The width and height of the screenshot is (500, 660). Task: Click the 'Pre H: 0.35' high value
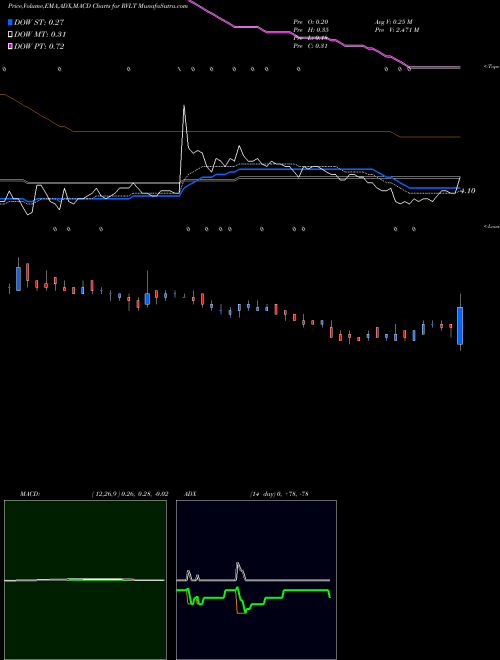tap(311, 30)
